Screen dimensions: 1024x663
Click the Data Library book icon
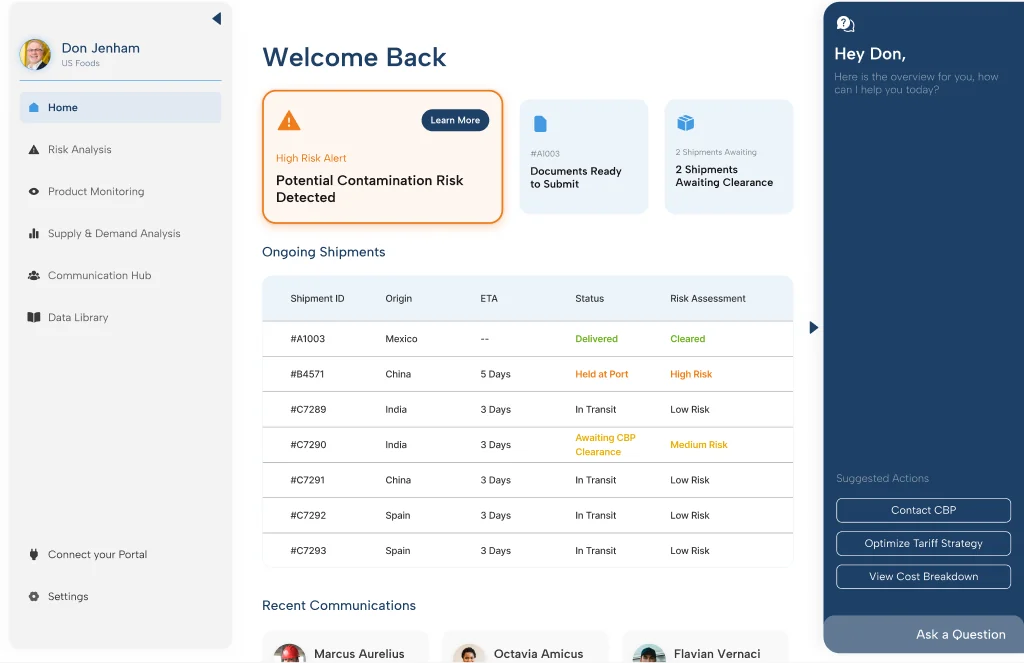point(34,317)
